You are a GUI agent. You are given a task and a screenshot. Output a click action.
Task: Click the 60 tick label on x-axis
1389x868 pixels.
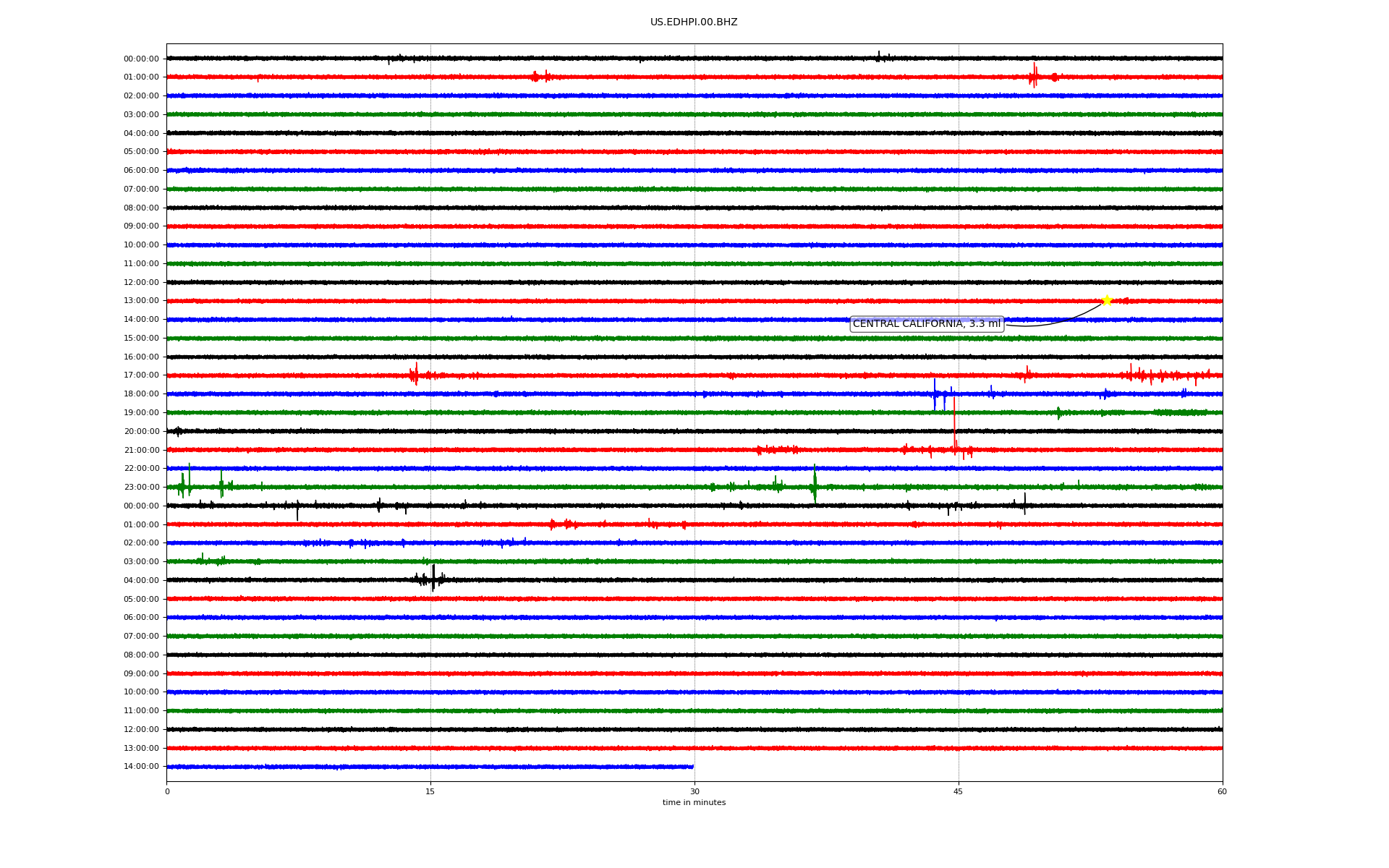pyautogui.click(x=1222, y=791)
